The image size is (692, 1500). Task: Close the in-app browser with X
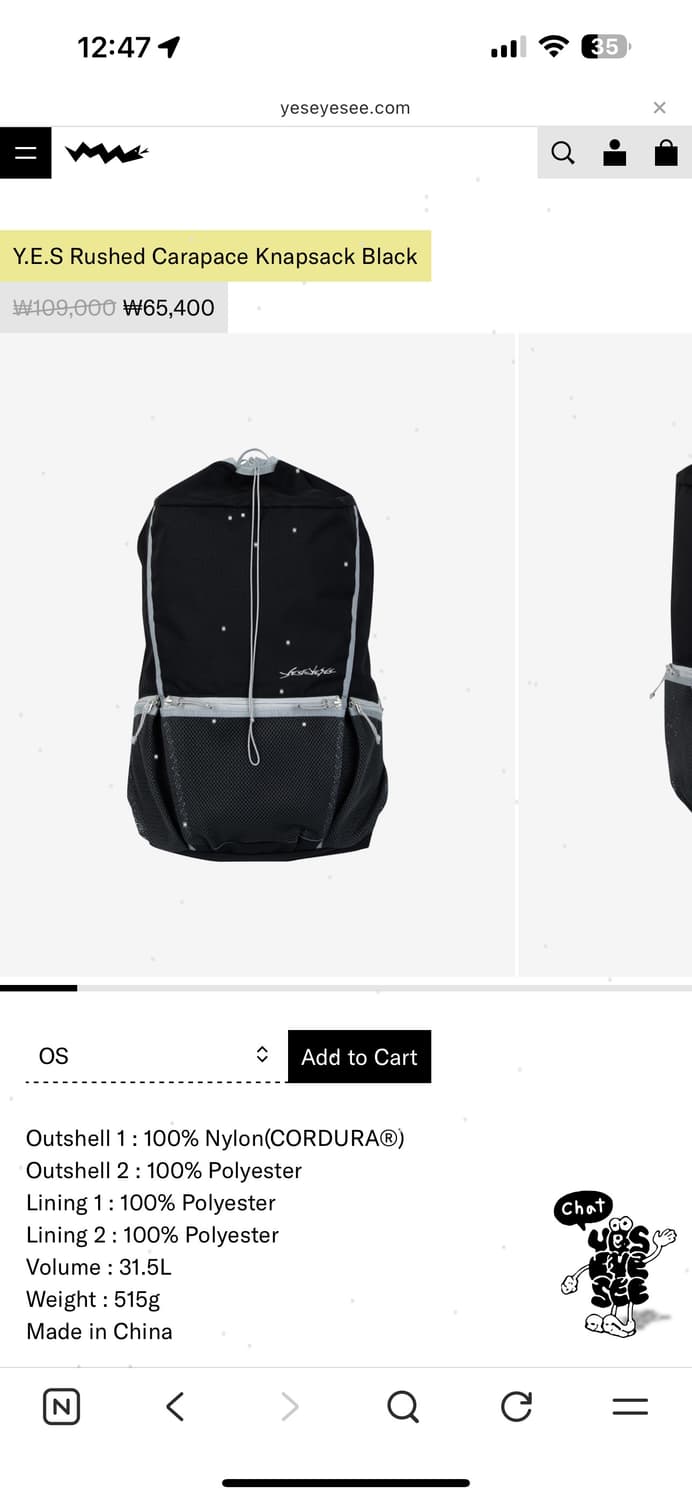(659, 108)
